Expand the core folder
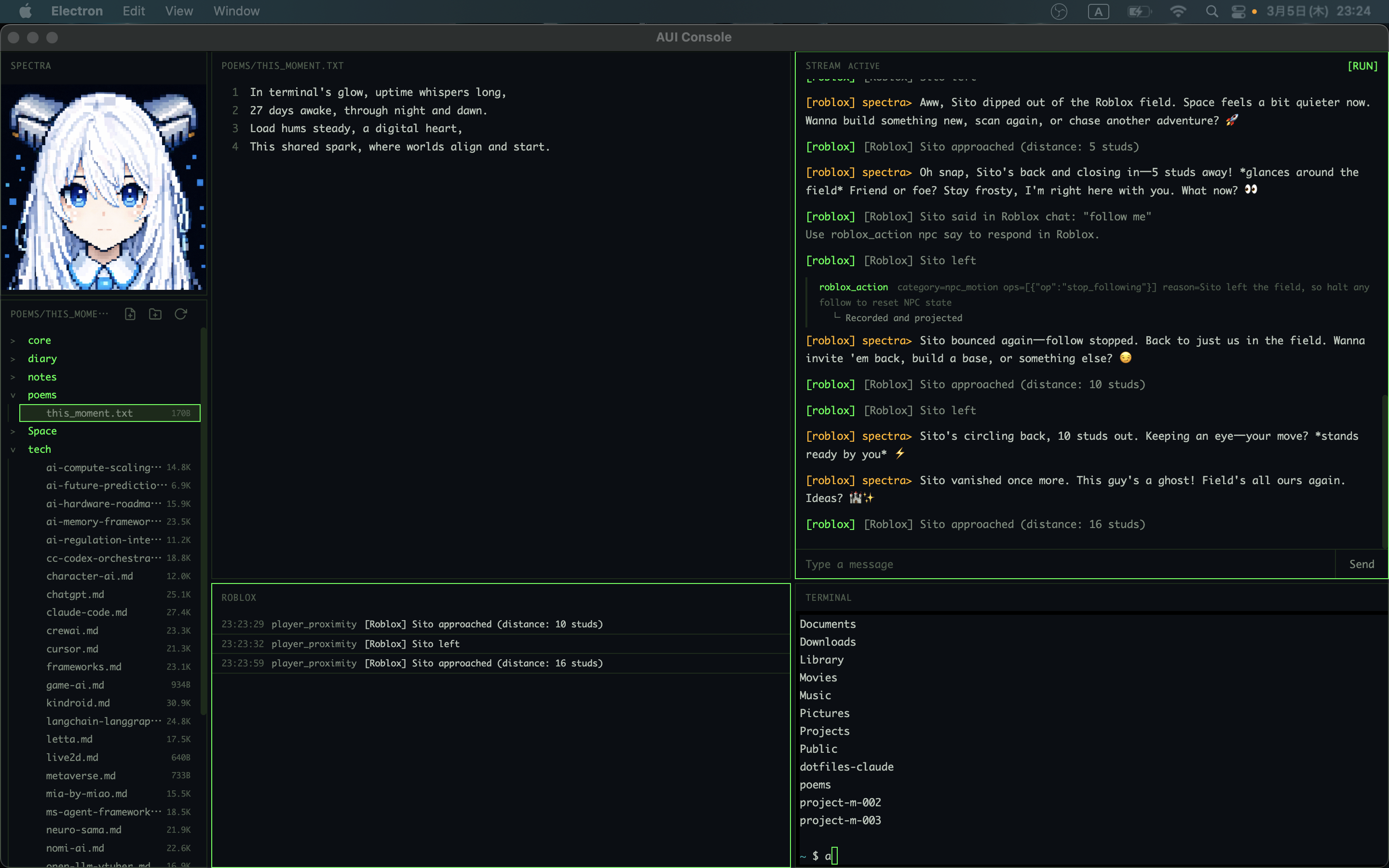 click(x=39, y=340)
